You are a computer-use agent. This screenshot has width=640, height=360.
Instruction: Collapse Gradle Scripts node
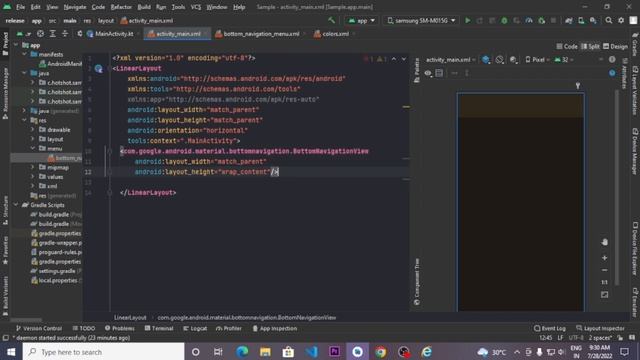[16, 205]
